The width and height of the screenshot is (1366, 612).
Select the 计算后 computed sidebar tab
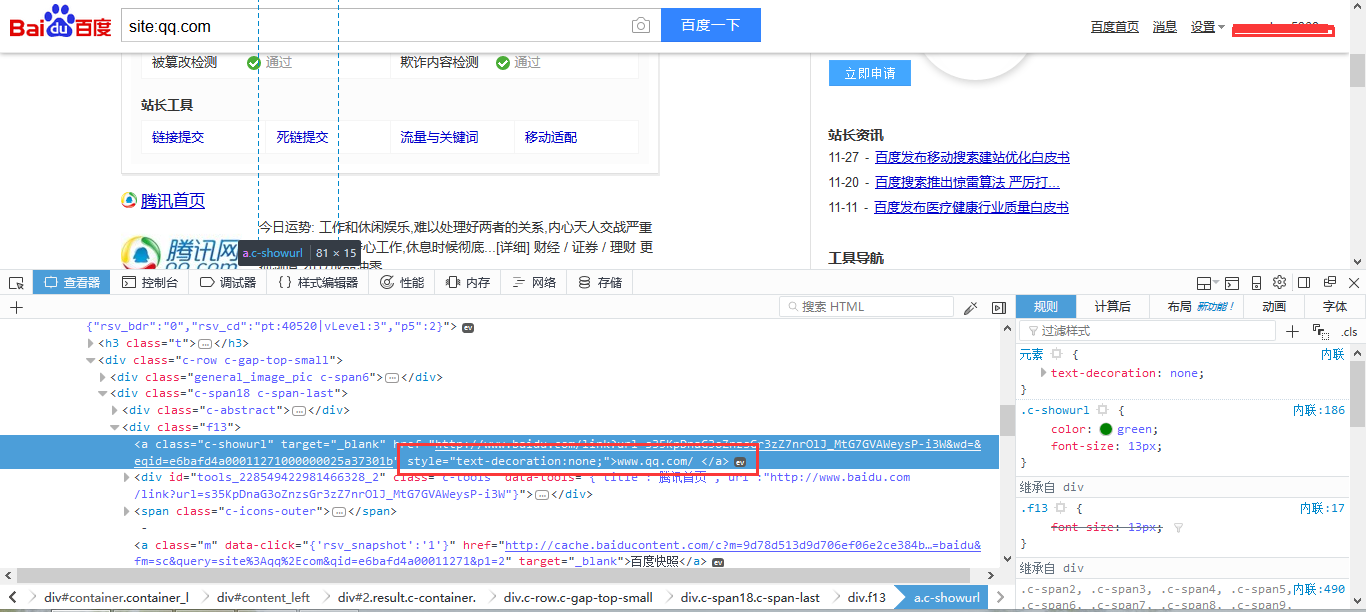point(1112,307)
